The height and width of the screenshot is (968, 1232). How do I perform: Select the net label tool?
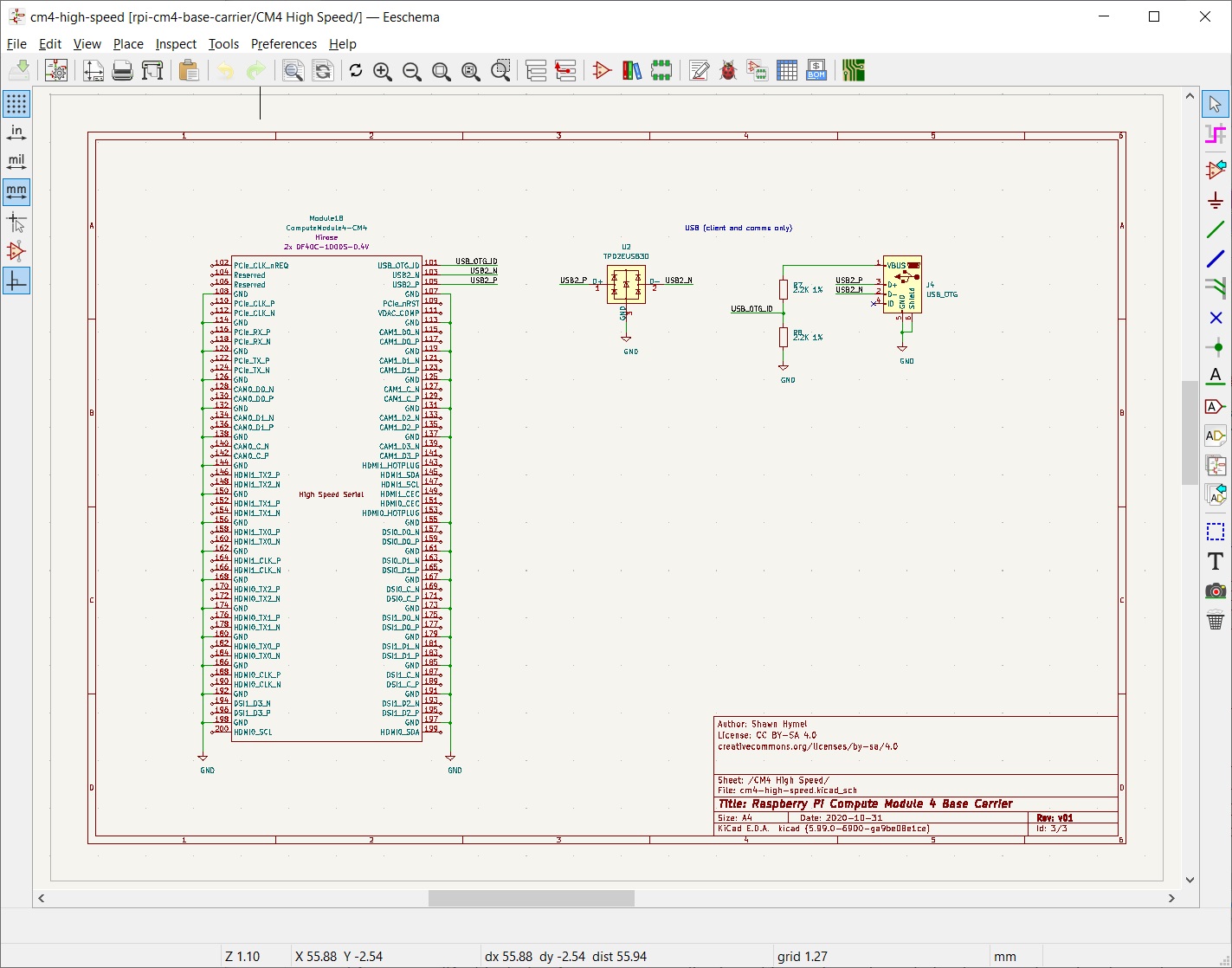[1216, 377]
